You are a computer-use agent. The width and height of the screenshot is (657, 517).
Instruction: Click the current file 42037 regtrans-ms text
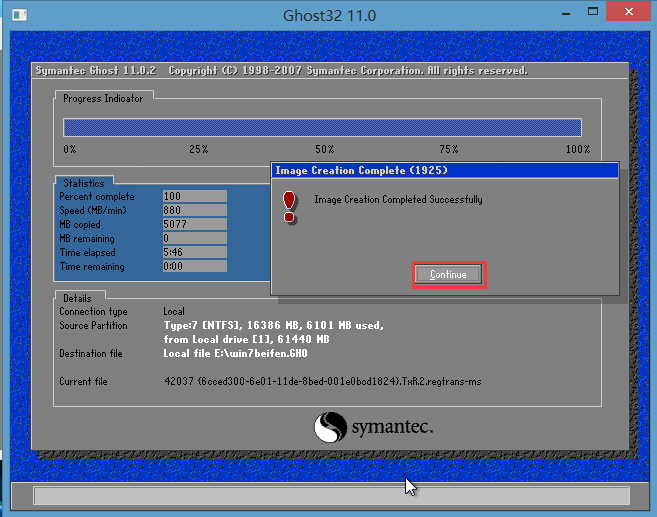(323, 382)
